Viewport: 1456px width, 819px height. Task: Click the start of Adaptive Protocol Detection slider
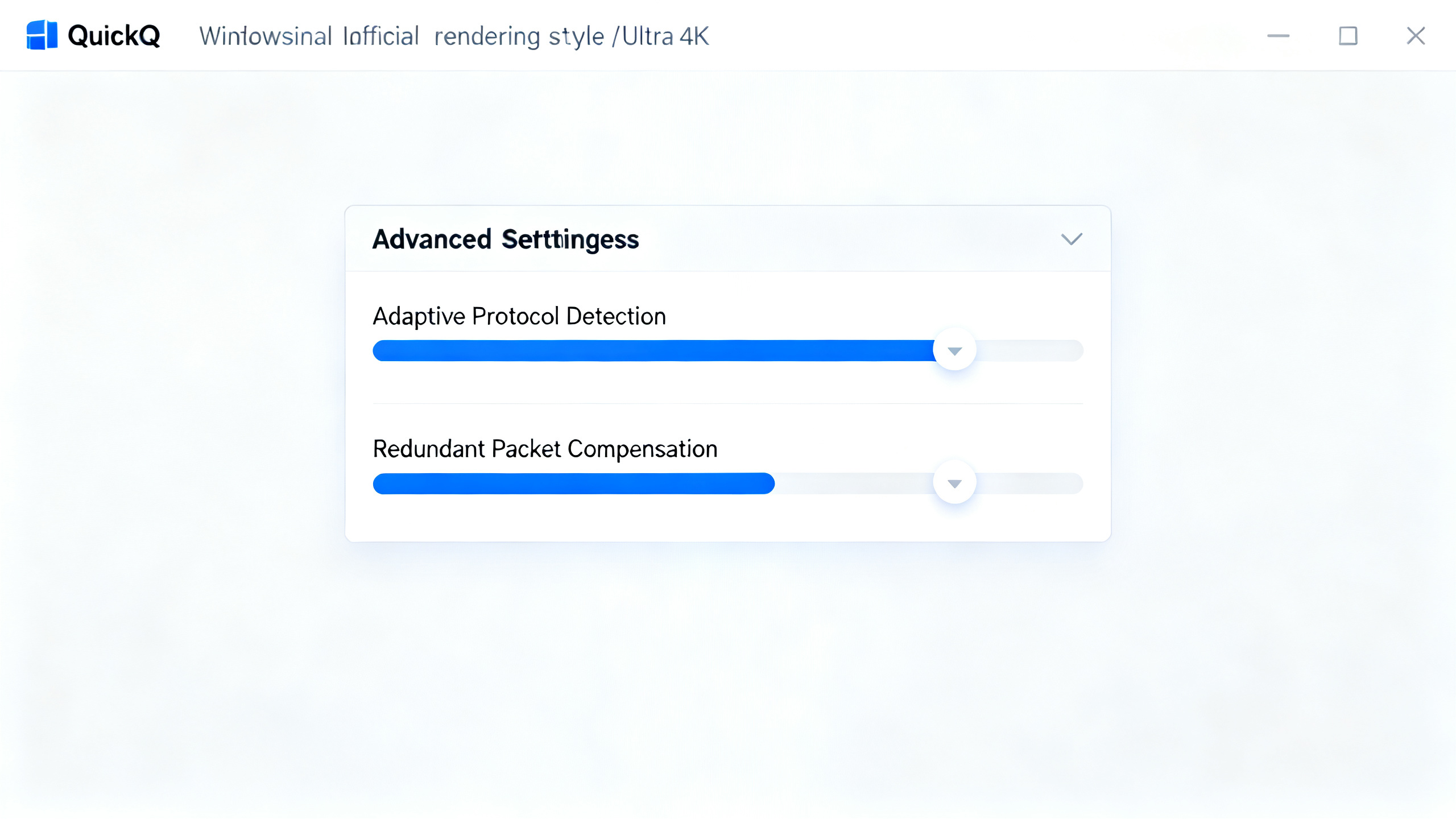click(x=384, y=350)
